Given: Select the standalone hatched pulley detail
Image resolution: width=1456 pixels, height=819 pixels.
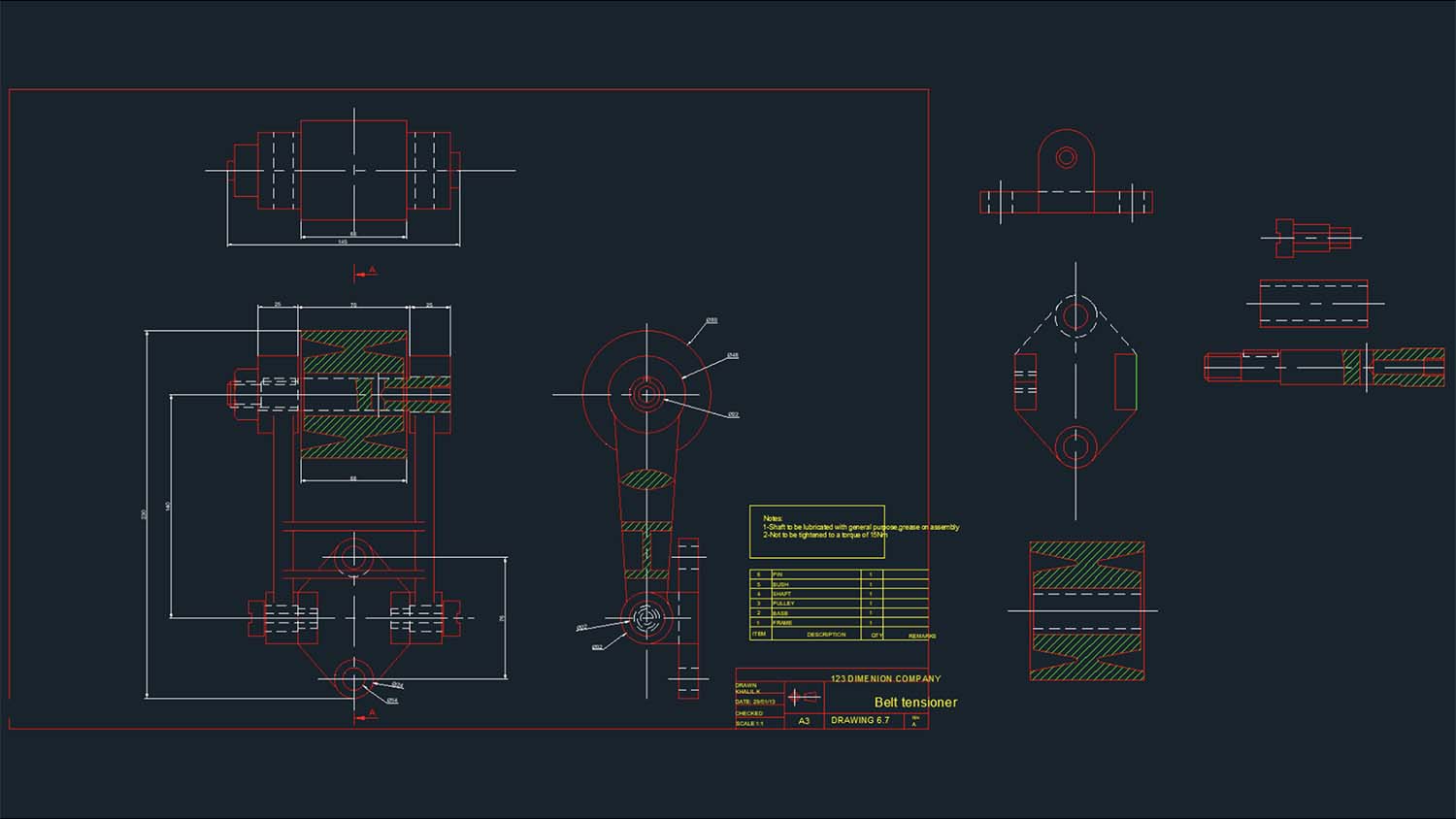Looking at the screenshot, I should tap(1086, 610).
